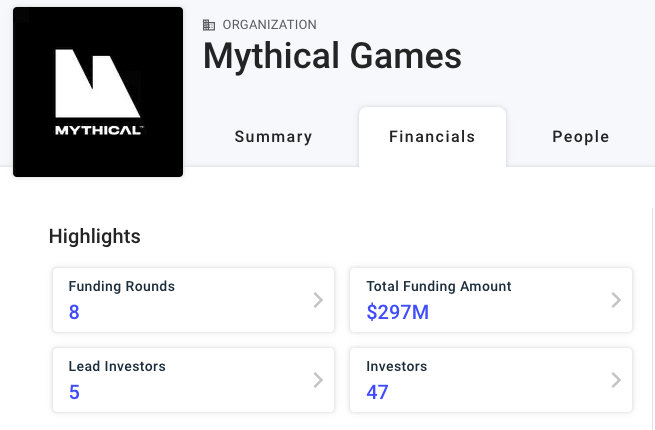Click the Investors card label
This screenshot has width=655, height=430.
tap(396, 366)
